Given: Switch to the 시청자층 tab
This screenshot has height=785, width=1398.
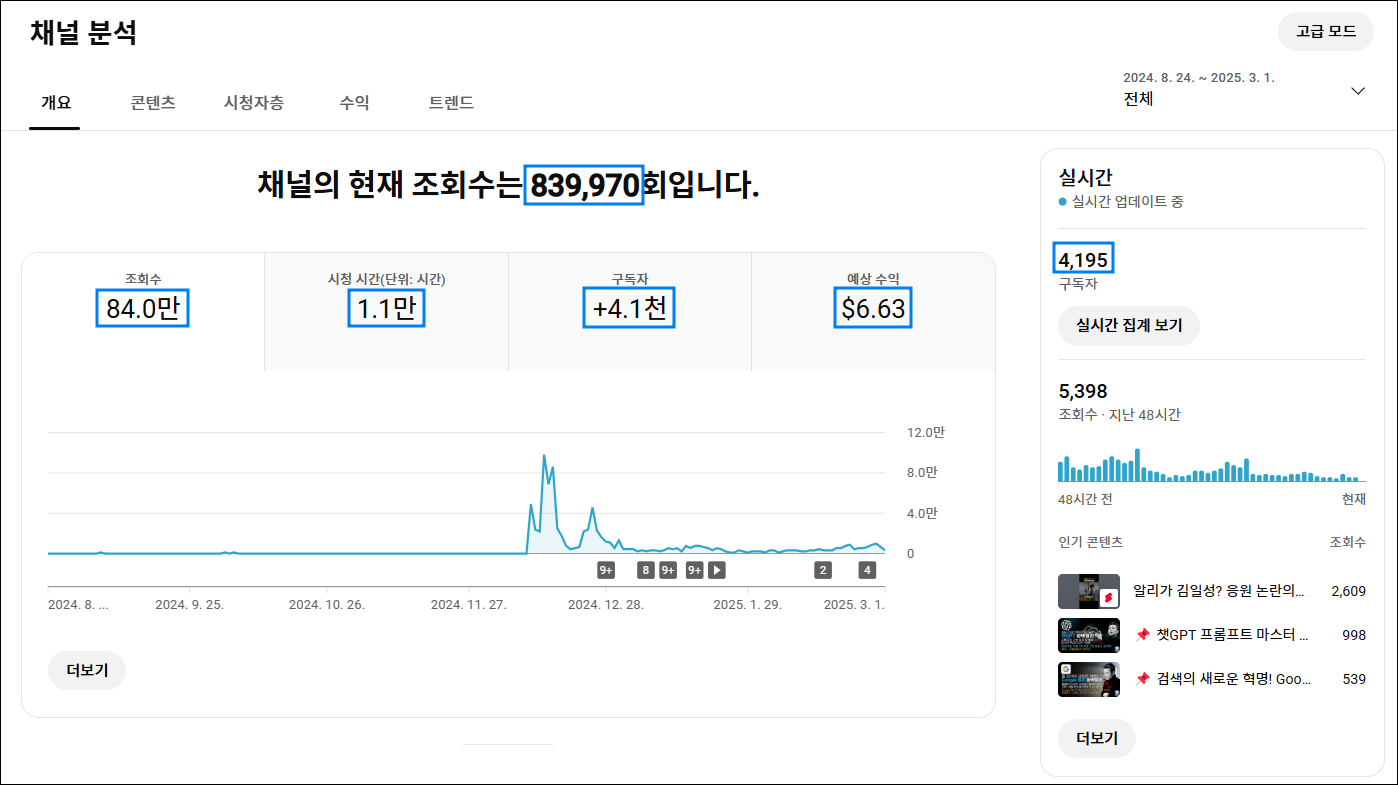Looking at the screenshot, I should coord(254,102).
